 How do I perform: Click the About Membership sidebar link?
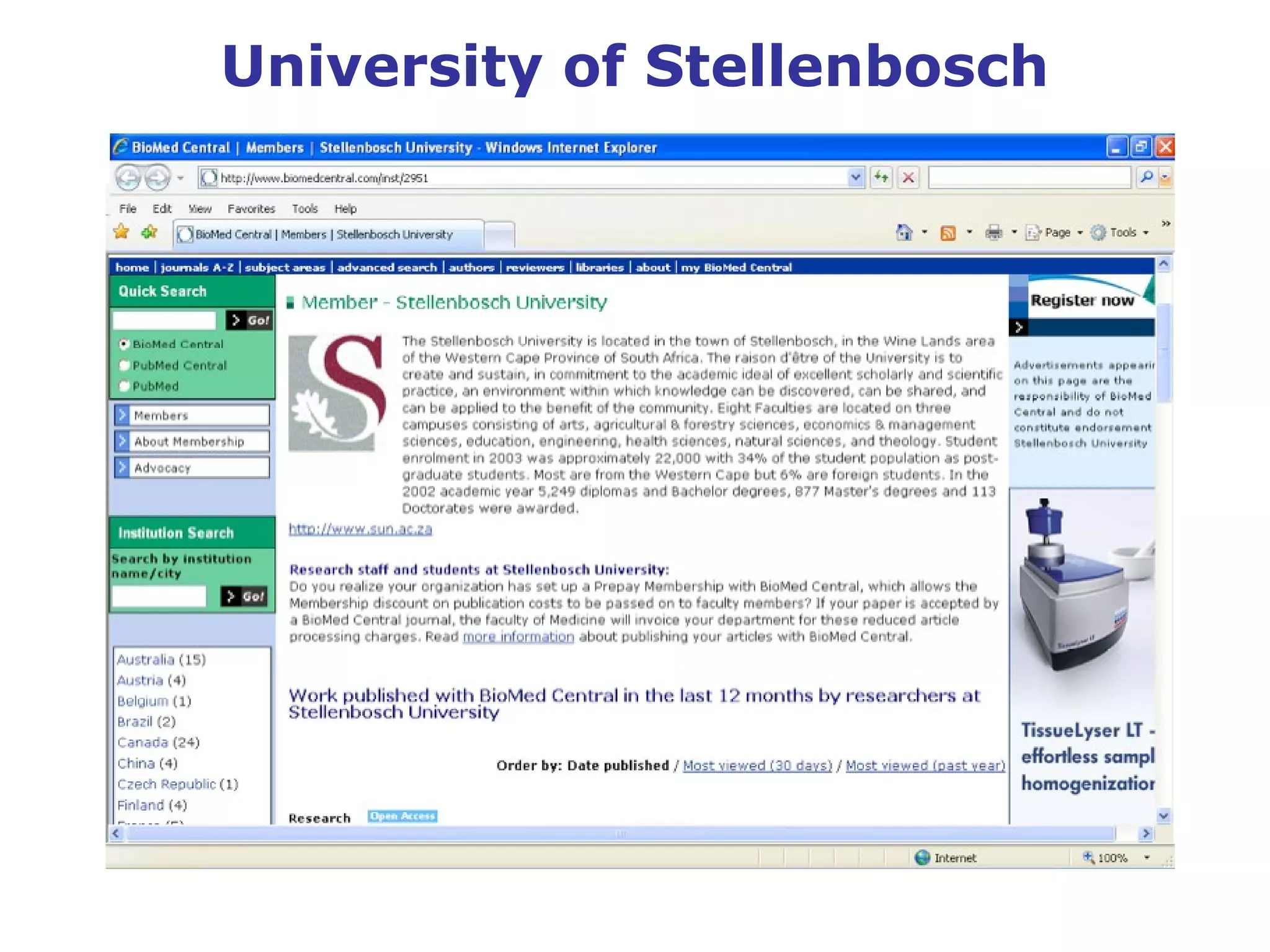(x=192, y=441)
